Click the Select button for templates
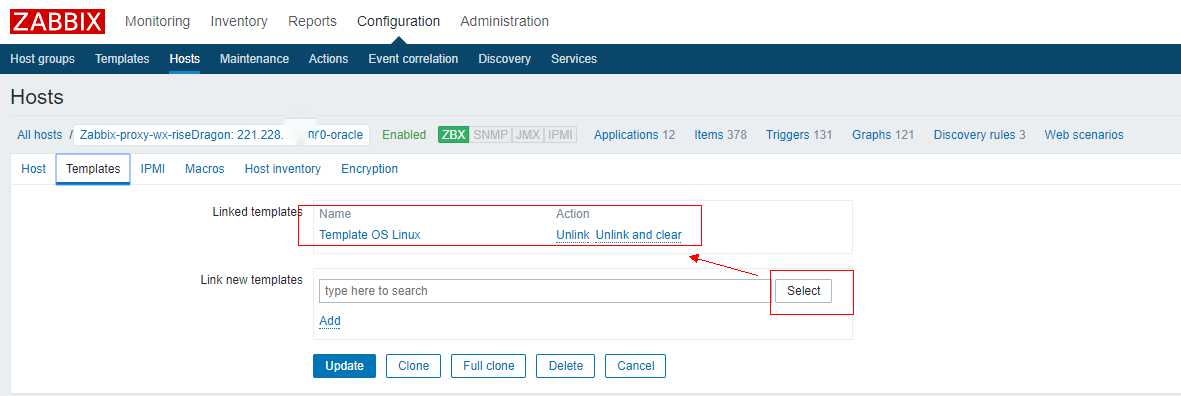 tap(804, 291)
